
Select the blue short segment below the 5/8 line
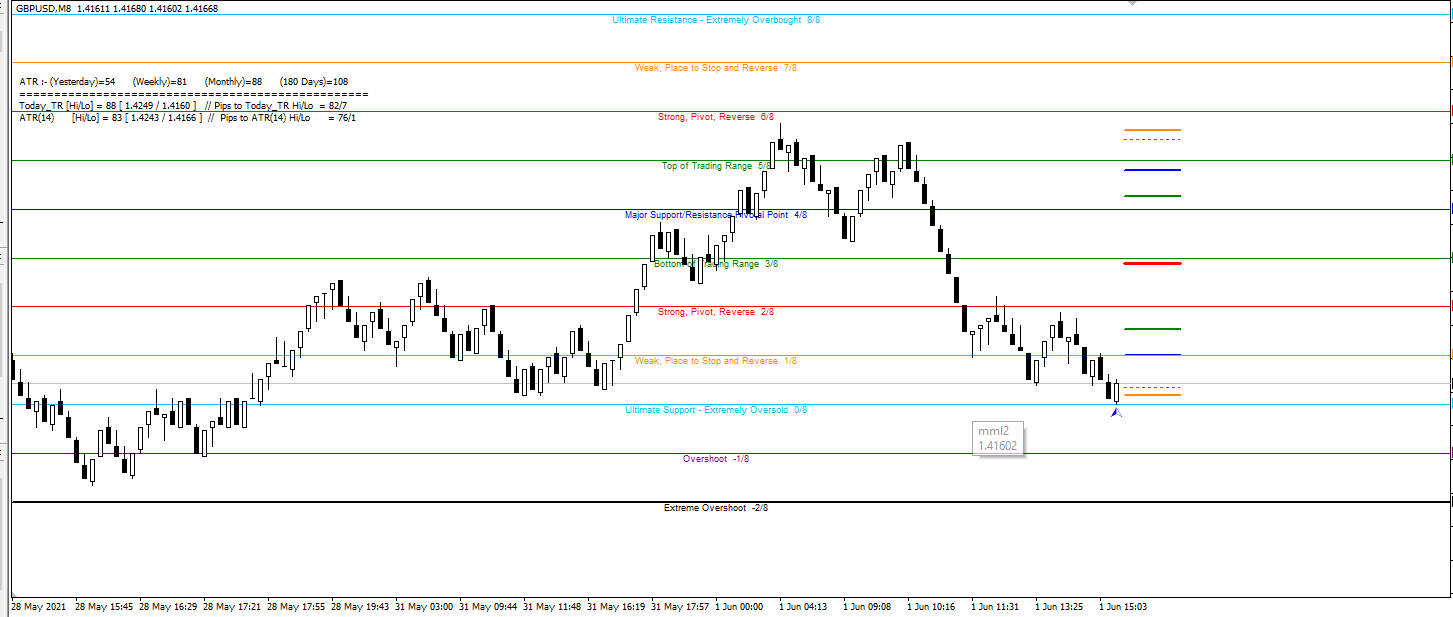tap(1152, 170)
